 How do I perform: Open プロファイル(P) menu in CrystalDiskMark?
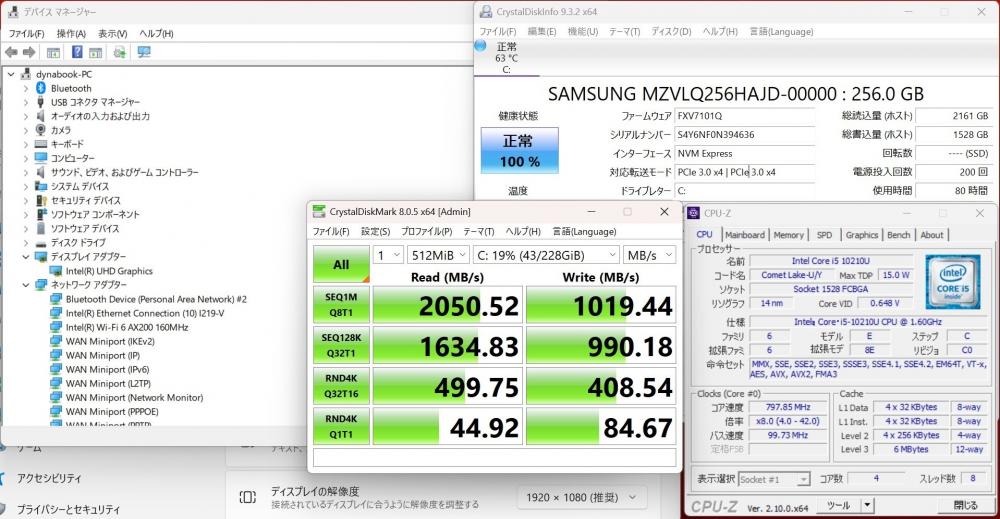click(x=427, y=231)
